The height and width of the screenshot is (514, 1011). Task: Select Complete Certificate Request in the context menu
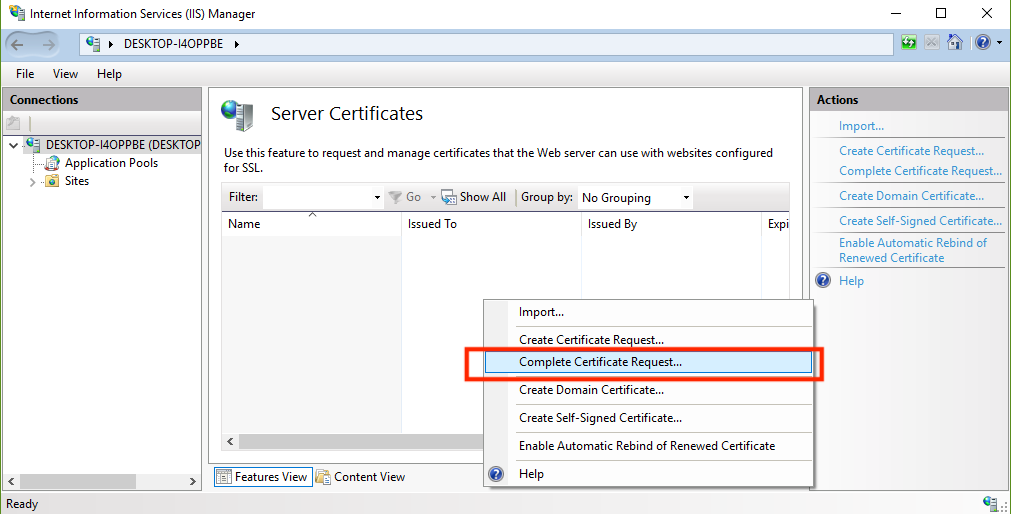pyautogui.click(x=600, y=362)
